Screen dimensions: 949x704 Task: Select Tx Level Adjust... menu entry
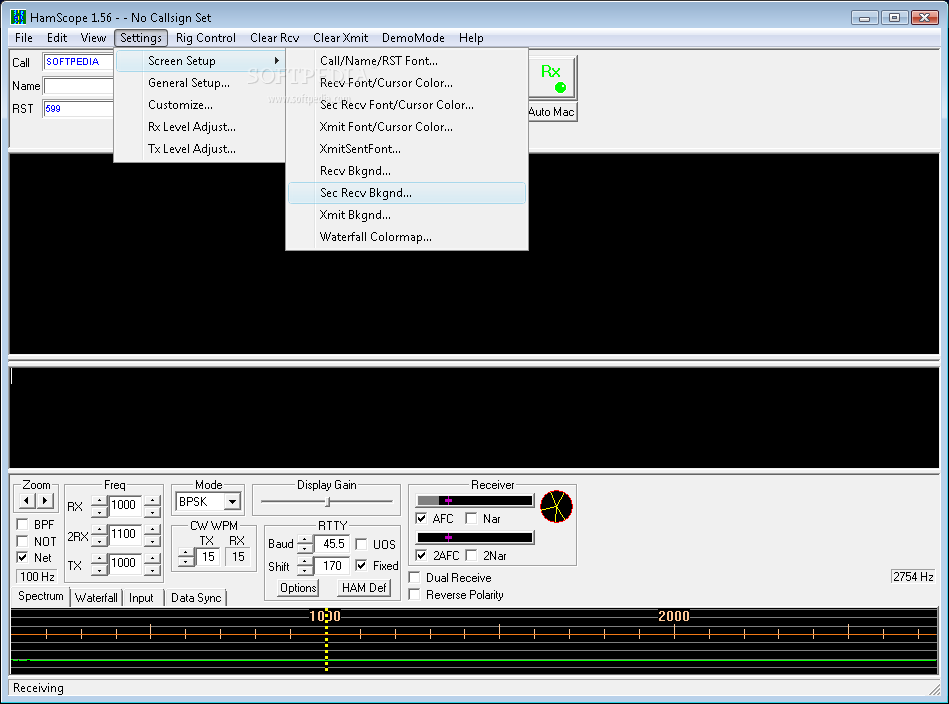[x=200, y=149]
